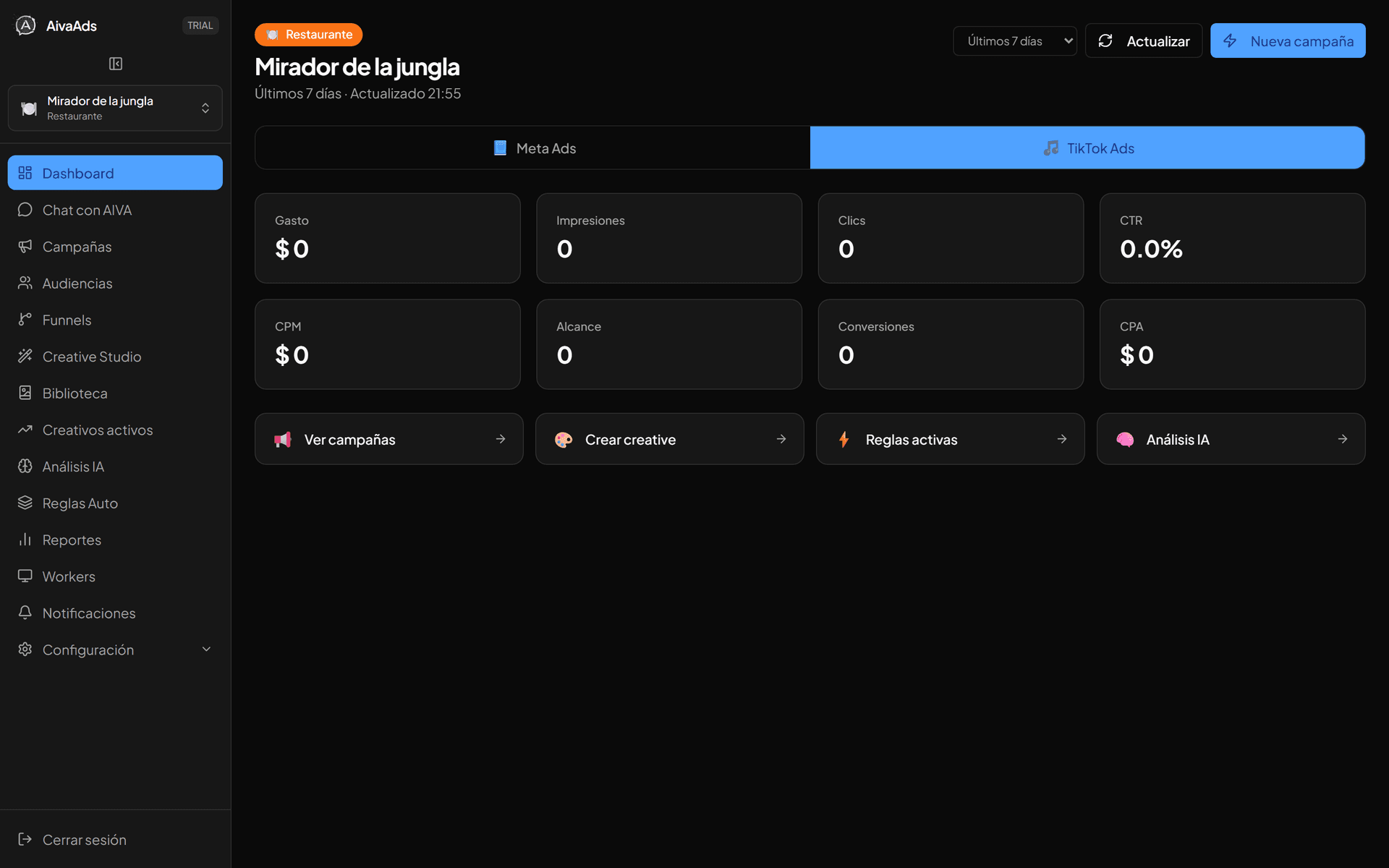The image size is (1389, 868).
Task: Open the Workers page
Action: point(115,576)
